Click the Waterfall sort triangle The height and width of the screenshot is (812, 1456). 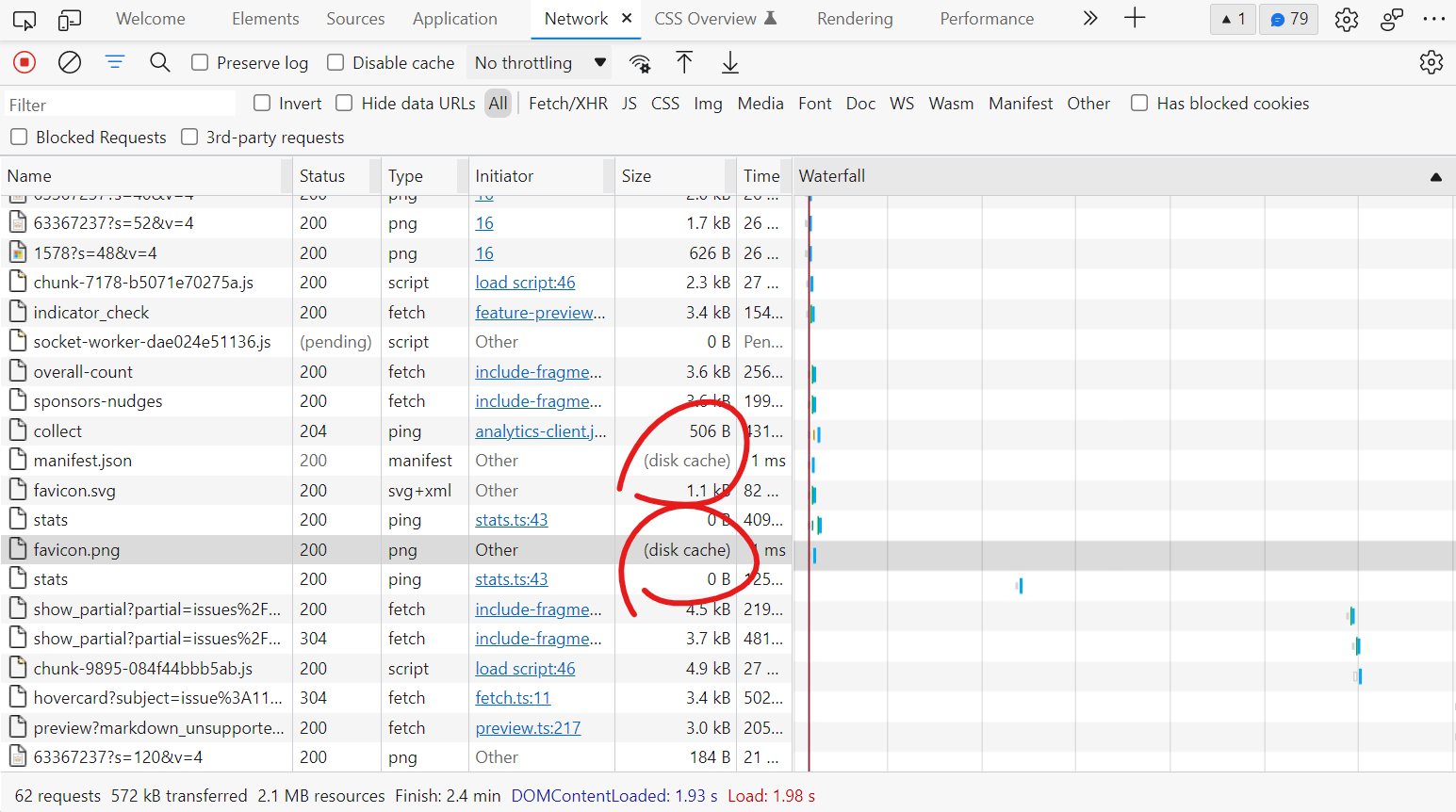(x=1435, y=176)
